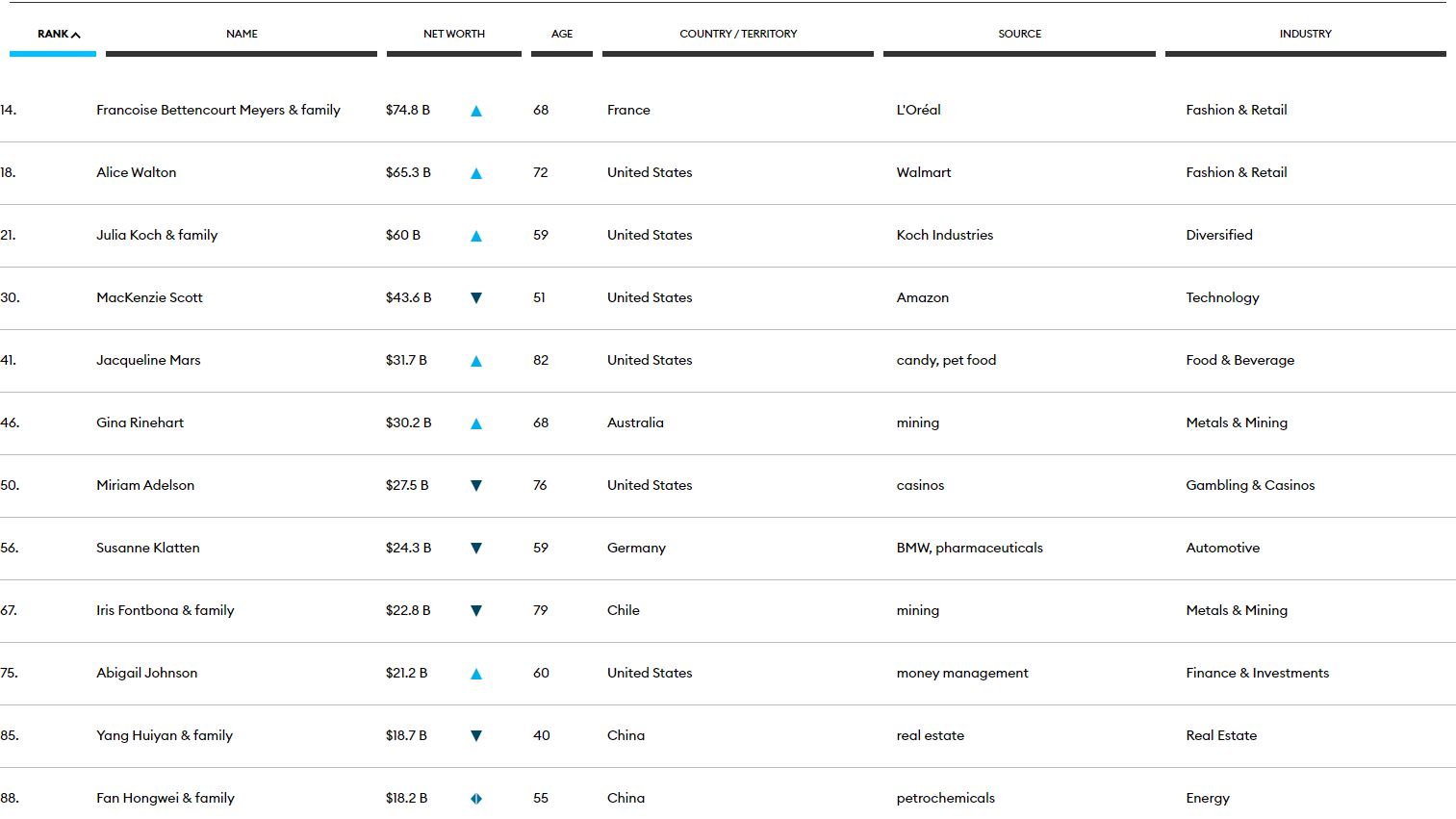Screen dimensions: 1456x819
Task: Sort by Country / Territory header
Action: pos(738,34)
